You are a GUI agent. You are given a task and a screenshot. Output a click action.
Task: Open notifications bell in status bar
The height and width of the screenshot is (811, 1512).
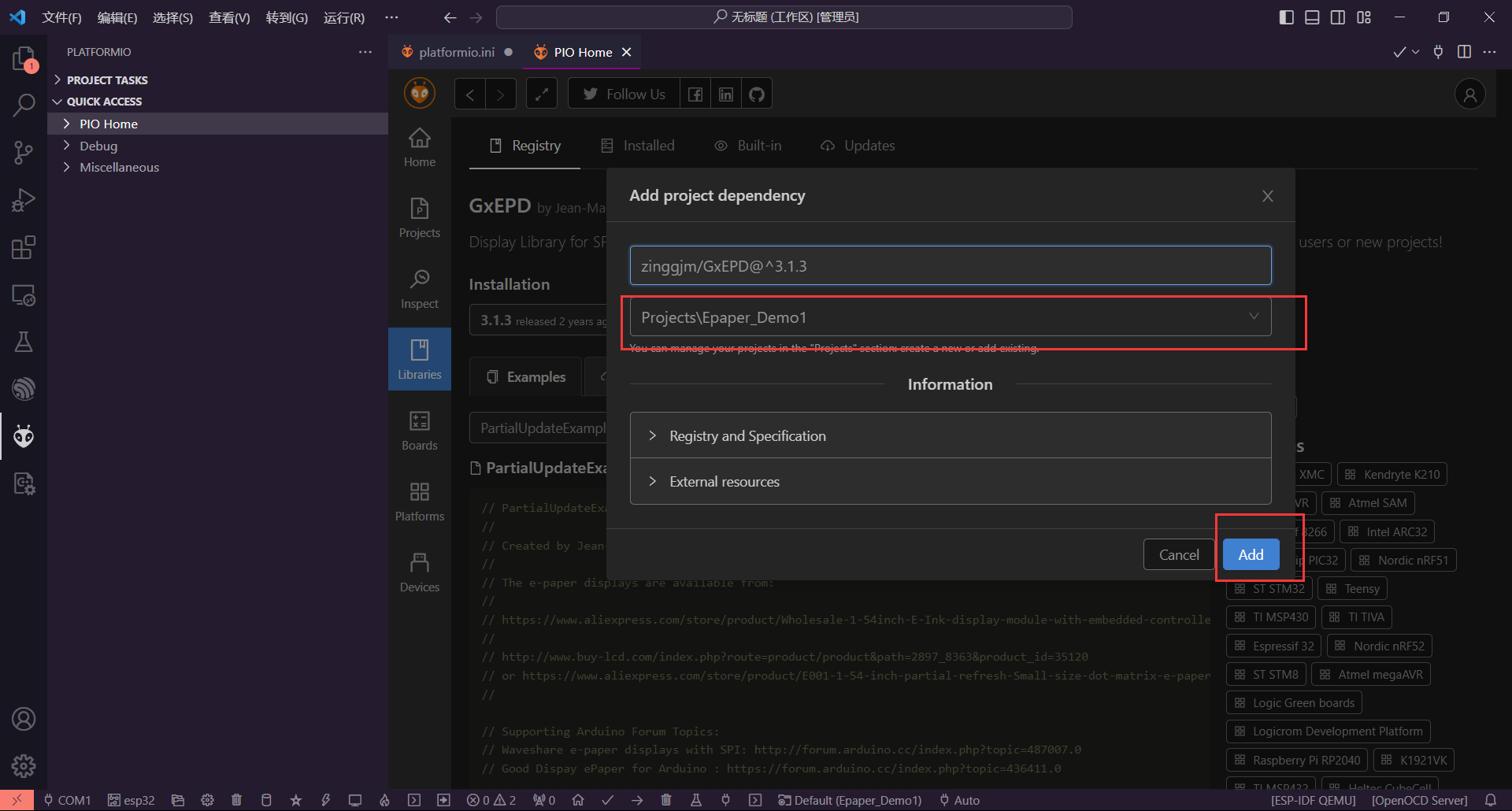click(1491, 800)
